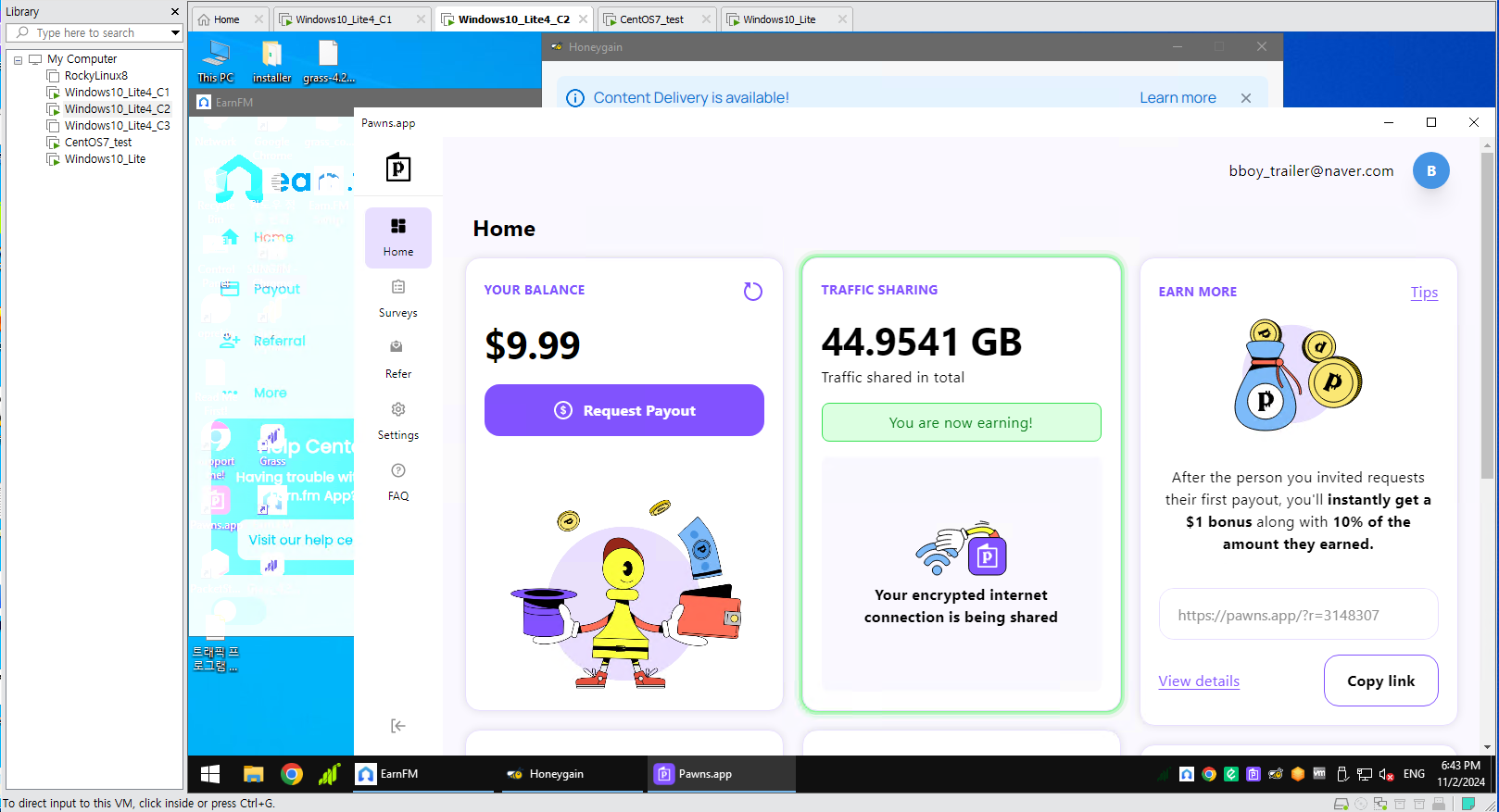Screen dimensions: 1499x812
Task: Select Windows10_Lite in the library tree
Action: (105, 159)
